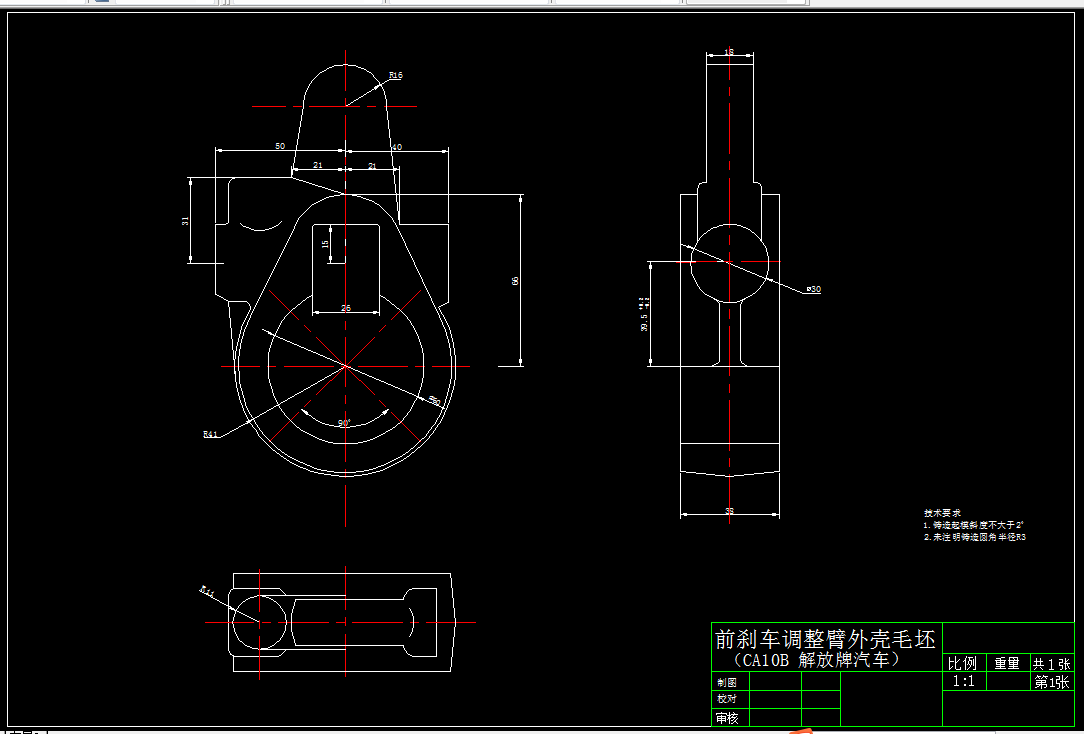The image size is (1084, 734).
Task: Click technical note 2 about fillet radius R3
Action: 975,537
